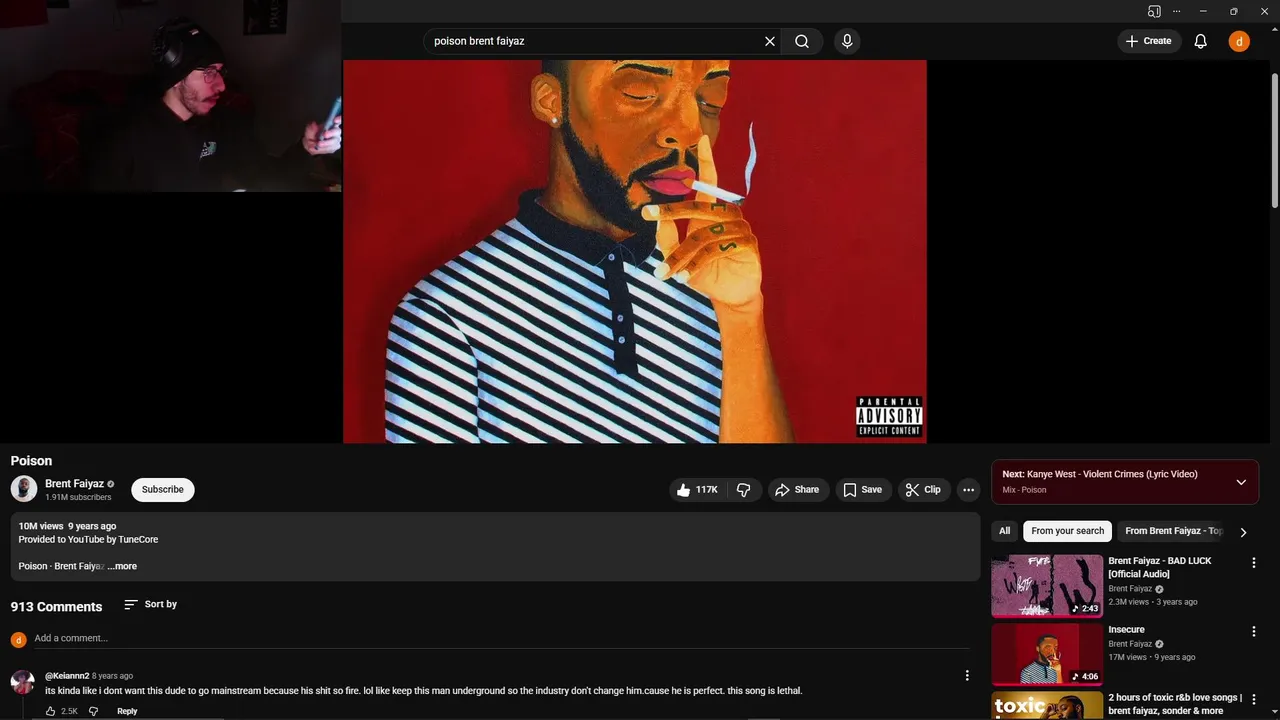1280x720 pixels.
Task: Open @Keiannn2 profile link
Action: click(67, 676)
